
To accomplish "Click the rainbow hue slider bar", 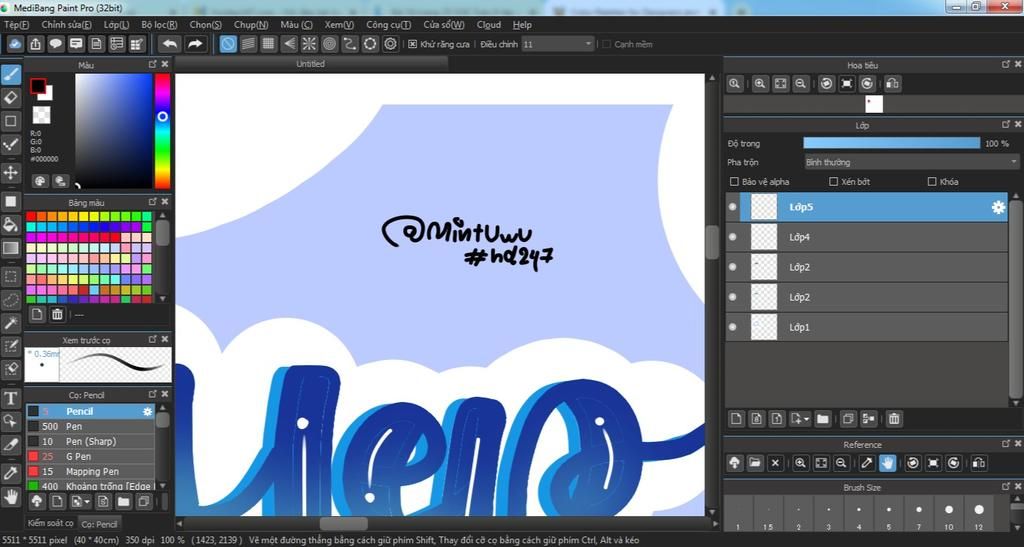I will [x=162, y=131].
